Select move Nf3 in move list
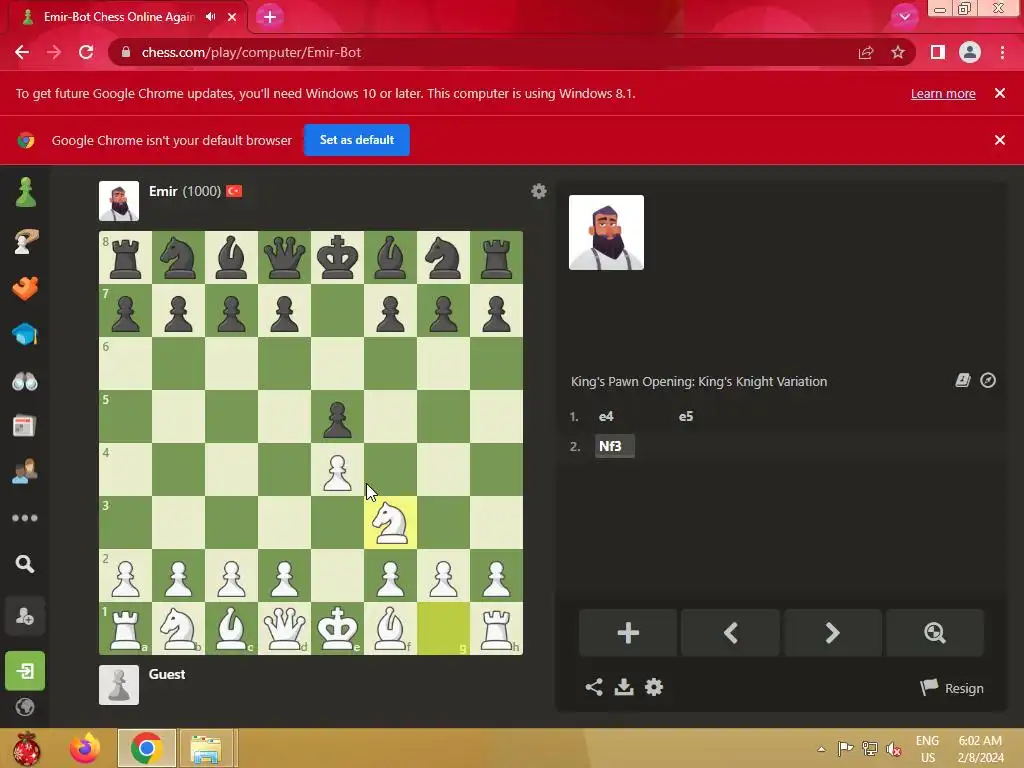This screenshot has width=1024, height=768. [x=615, y=446]
